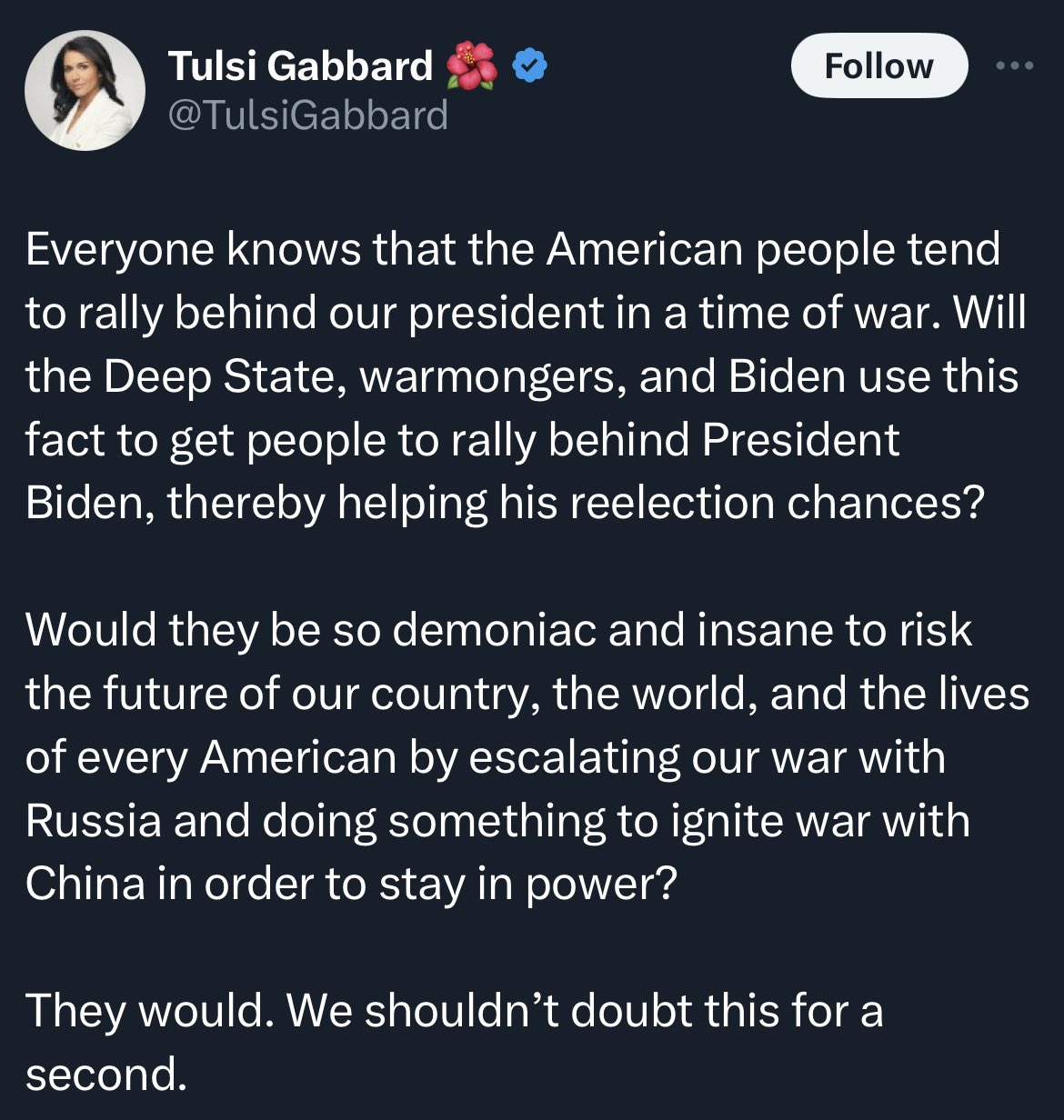Click the blue verified checkmark badge
This screenshot has height=1120, width=1064.
coord(529,65)
